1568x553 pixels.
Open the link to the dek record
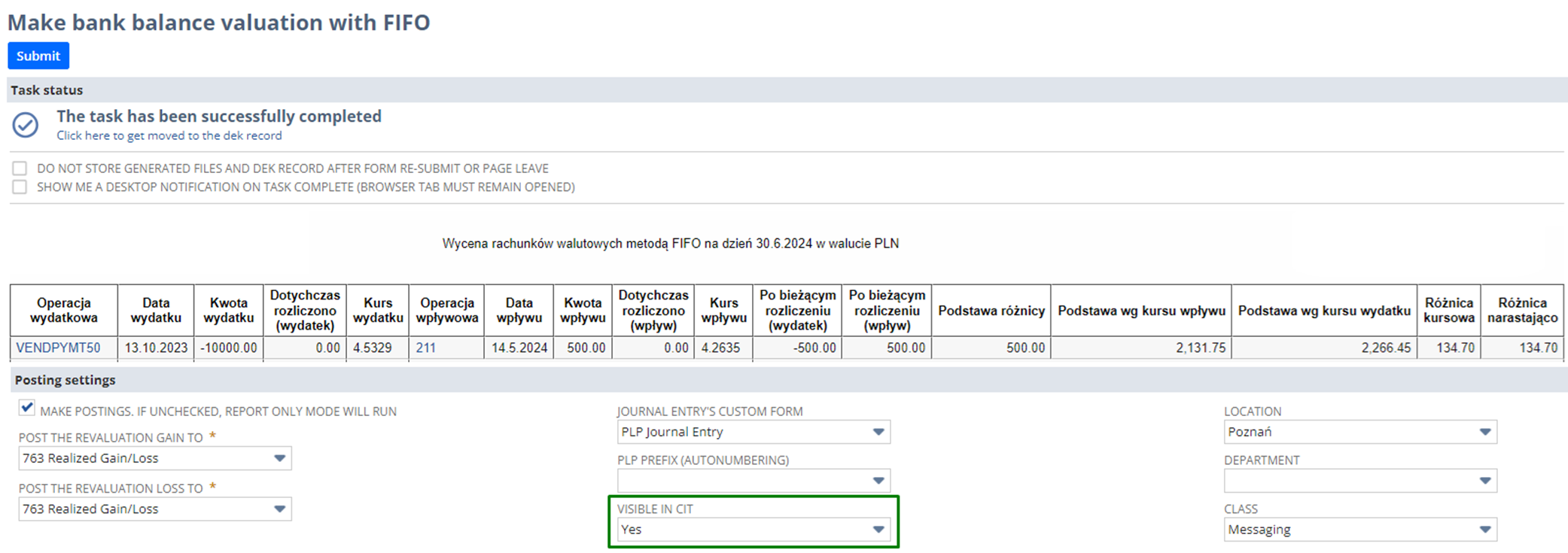(x=169, y=135)
